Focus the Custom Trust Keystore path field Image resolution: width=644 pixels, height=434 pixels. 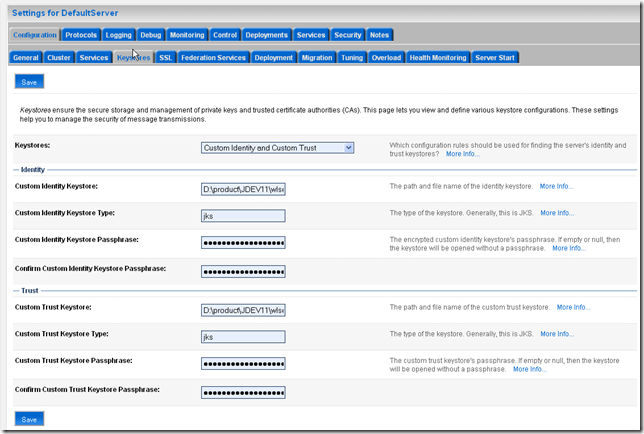(243, 309)
